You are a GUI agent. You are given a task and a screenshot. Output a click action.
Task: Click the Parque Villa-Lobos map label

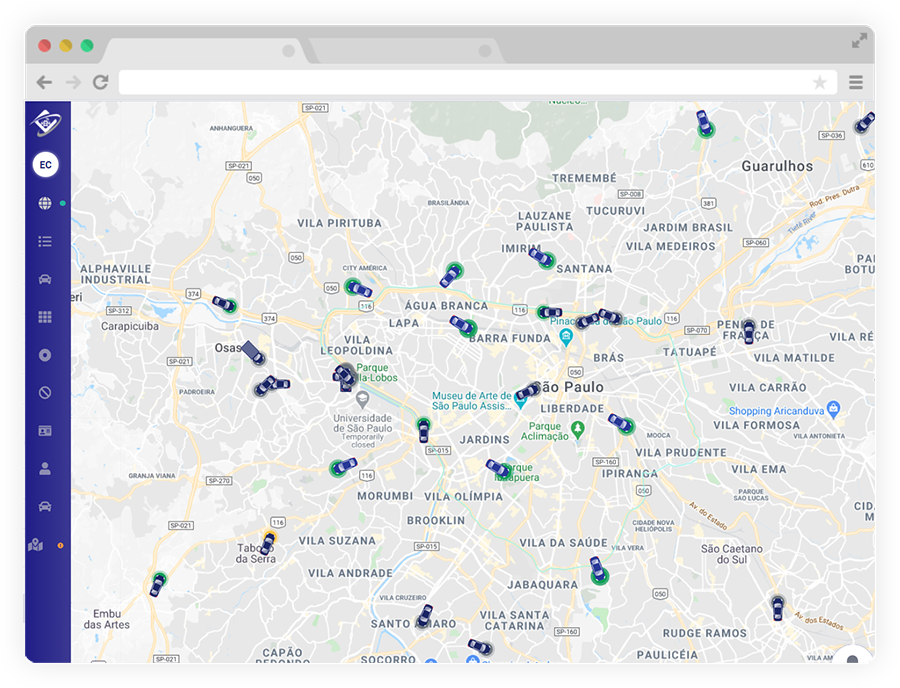(376, 372)
